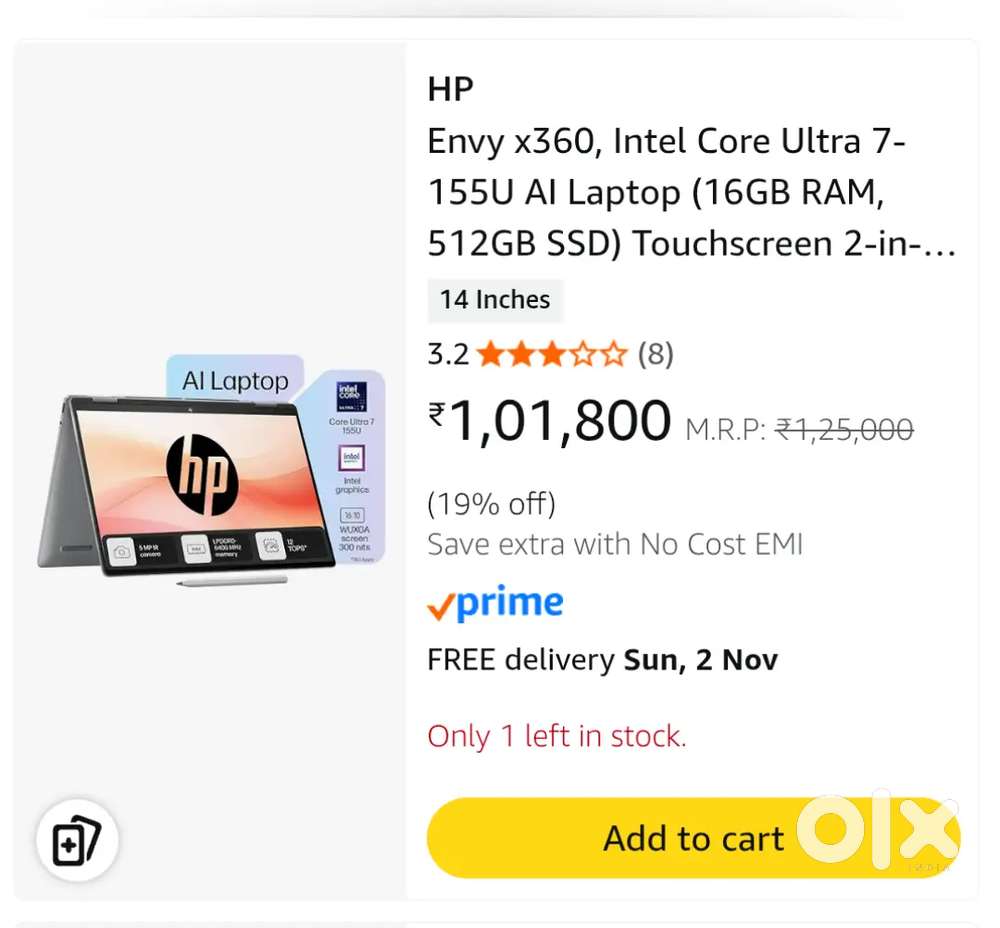This screenshot has height=928, width=1000.
Task: Click the OLX watermark logo
Action: tap(878, 829)
